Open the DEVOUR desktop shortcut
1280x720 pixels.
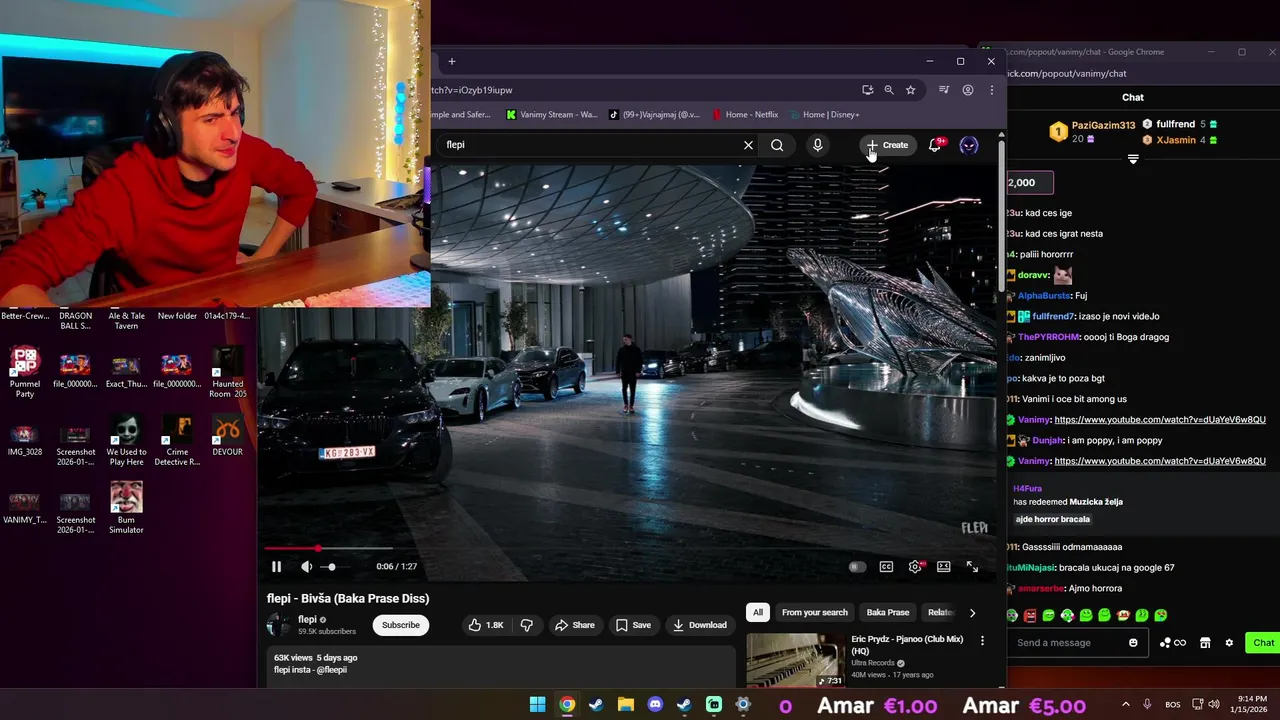coord(227,435)
